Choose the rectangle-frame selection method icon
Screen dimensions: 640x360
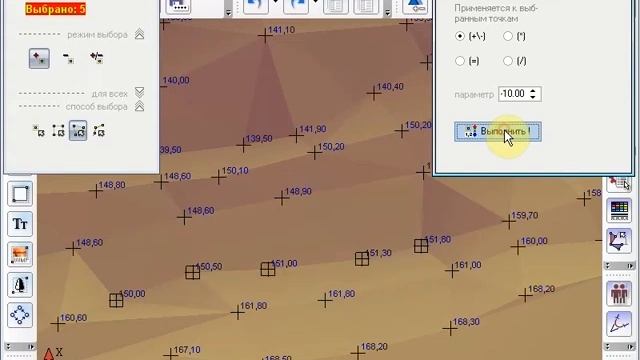point(58,131)
